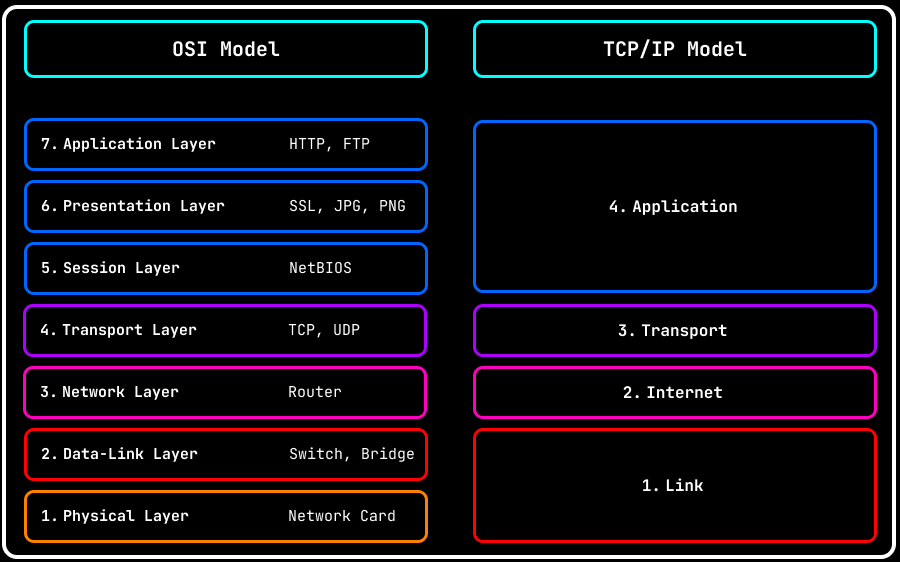Select the '1. Link' box
Screen dimensions: 900x562
tap(674, 486)
